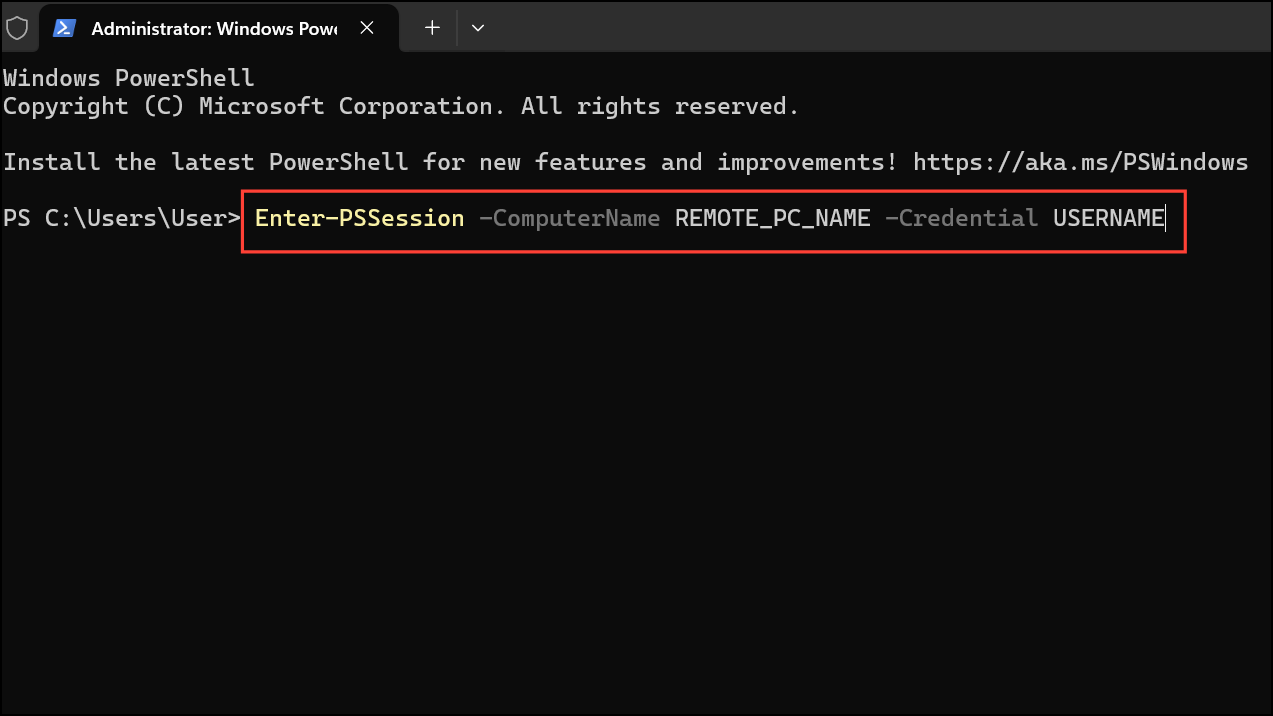This screenshot has width=1273, height=716.
Task: Click the PowerShell icon on the tab
Action: click(x=65, y=28)
